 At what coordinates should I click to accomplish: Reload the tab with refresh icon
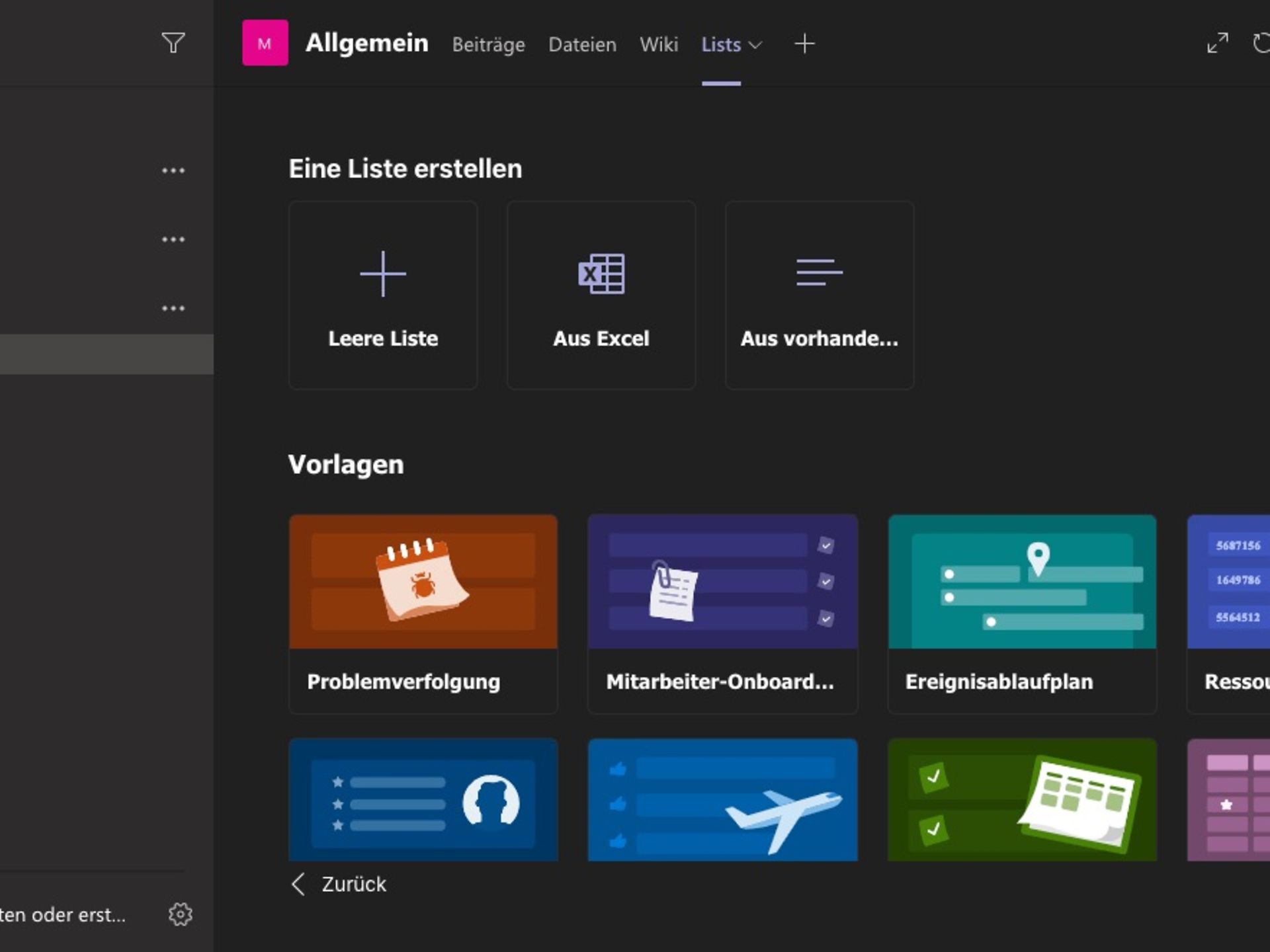[1261, 43]
